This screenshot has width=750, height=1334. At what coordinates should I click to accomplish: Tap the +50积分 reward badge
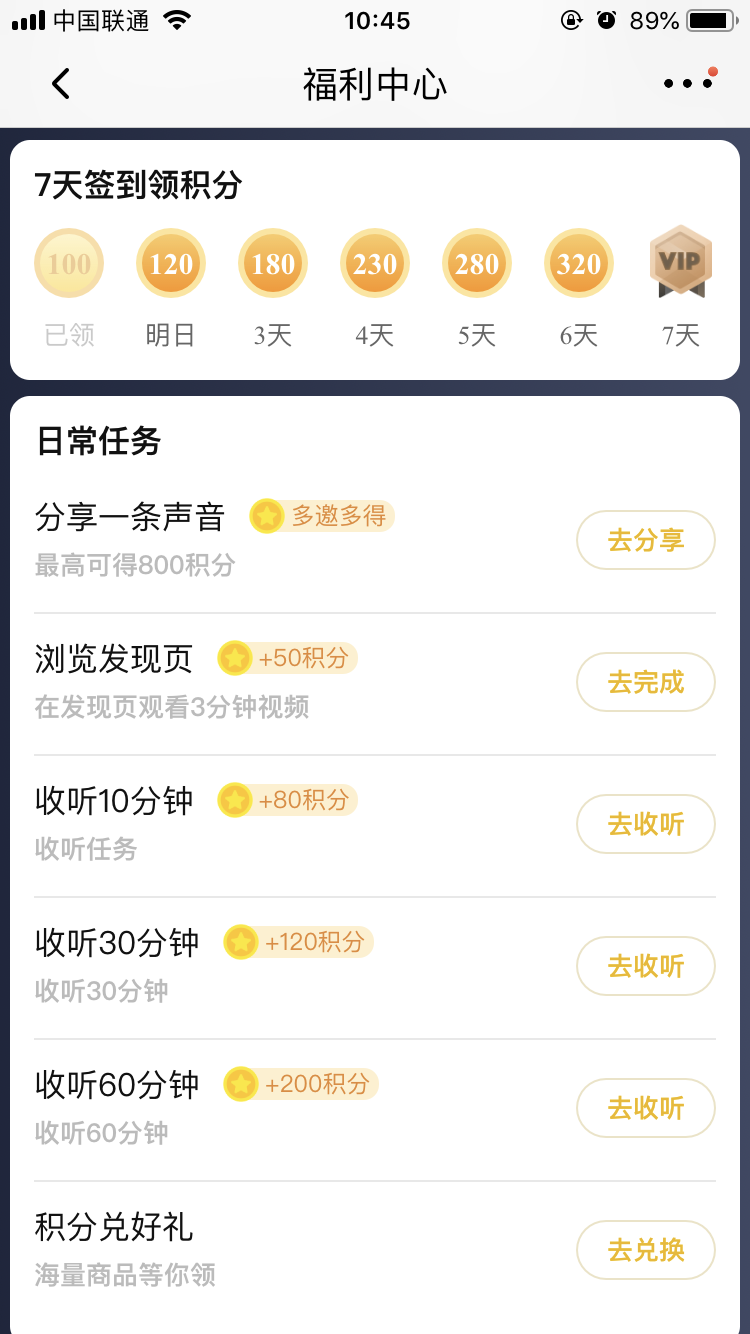288,658
